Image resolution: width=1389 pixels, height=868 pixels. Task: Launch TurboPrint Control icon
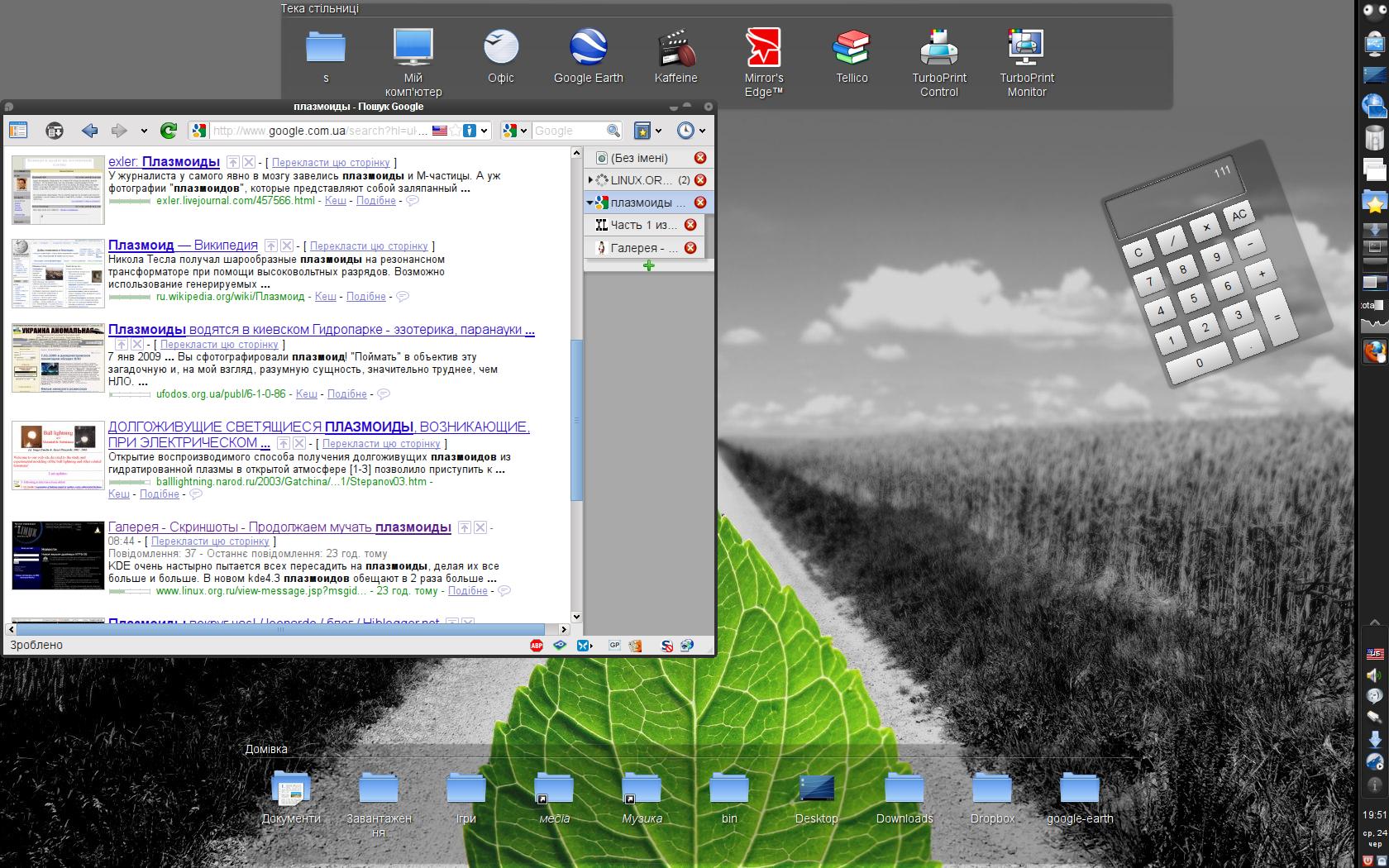[939, 63]
